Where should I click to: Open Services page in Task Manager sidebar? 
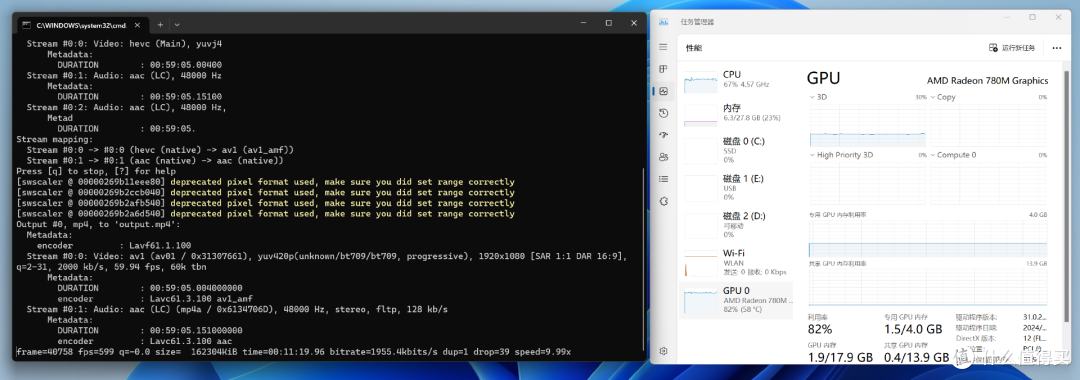(663, 201)
